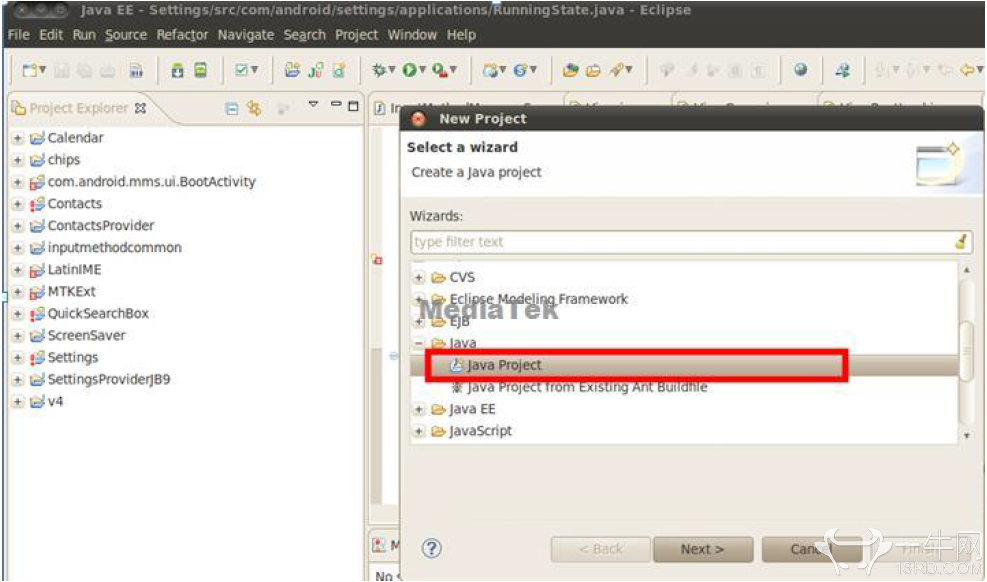Click the wizard list scrollbar thumb
This screenshot has width=987, height=582.
[967, 350]
